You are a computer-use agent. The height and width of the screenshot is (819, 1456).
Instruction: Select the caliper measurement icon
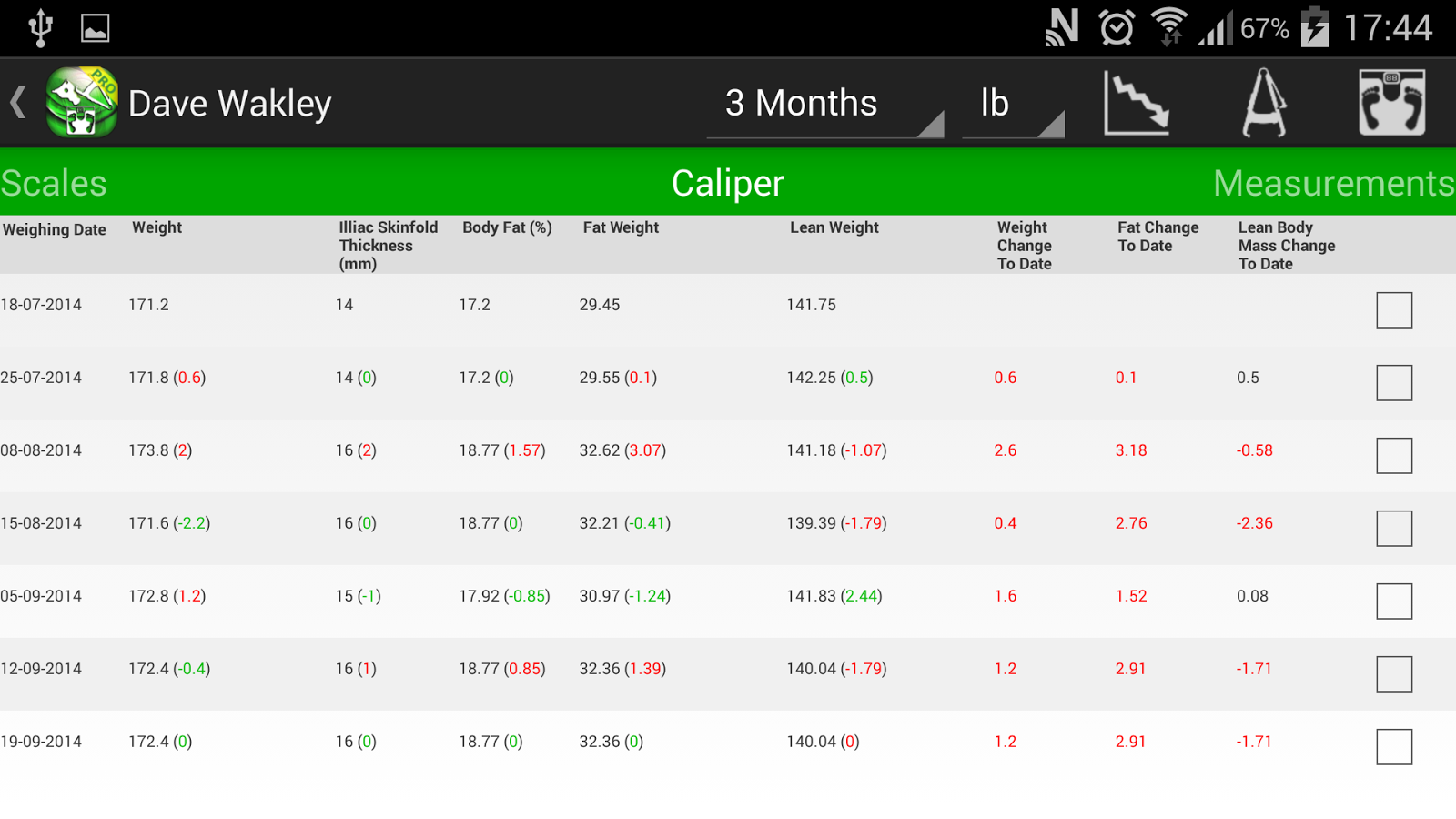pos(1265,103)
